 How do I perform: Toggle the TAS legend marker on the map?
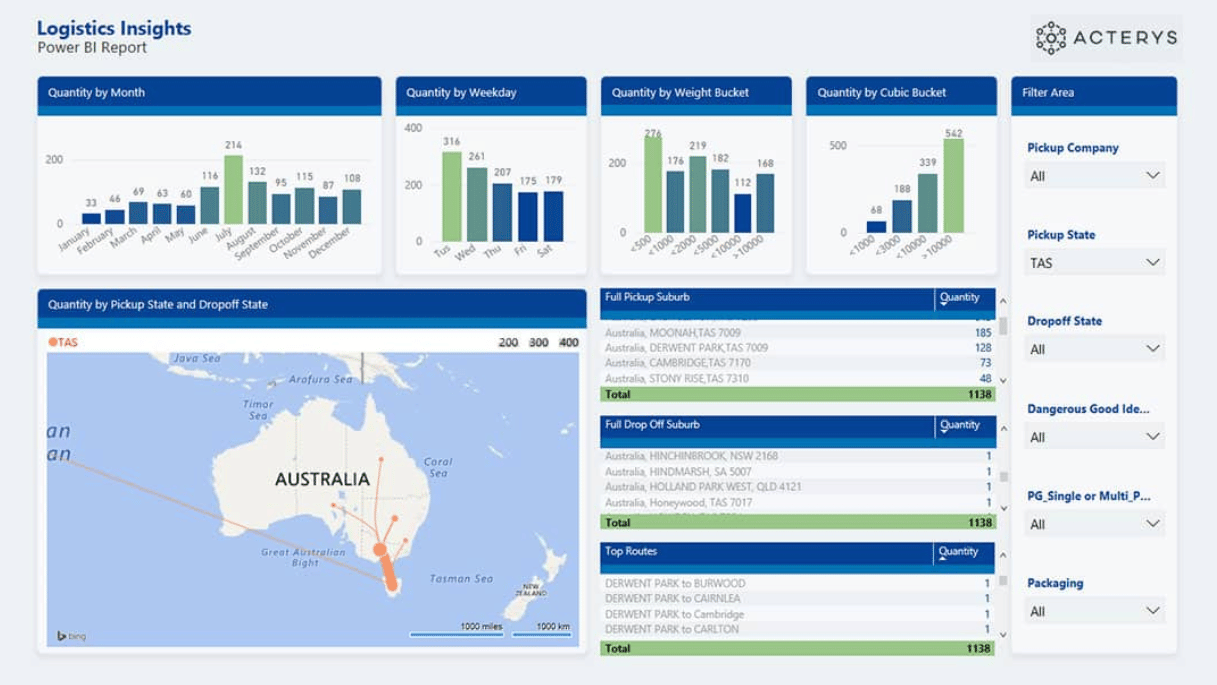64,340
